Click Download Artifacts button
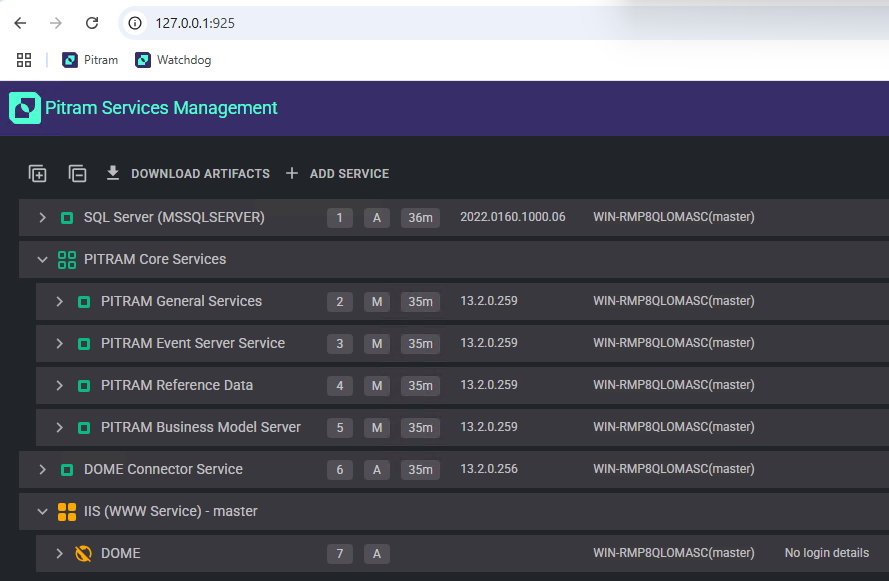The width and height of the screenshot is (889, 581). click(x=188, y=174)
